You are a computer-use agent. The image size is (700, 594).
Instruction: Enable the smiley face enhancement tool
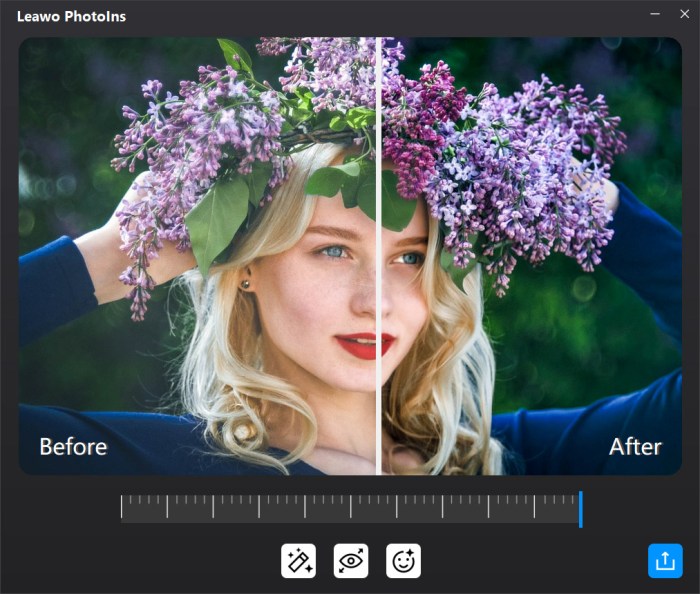[403, 561]
